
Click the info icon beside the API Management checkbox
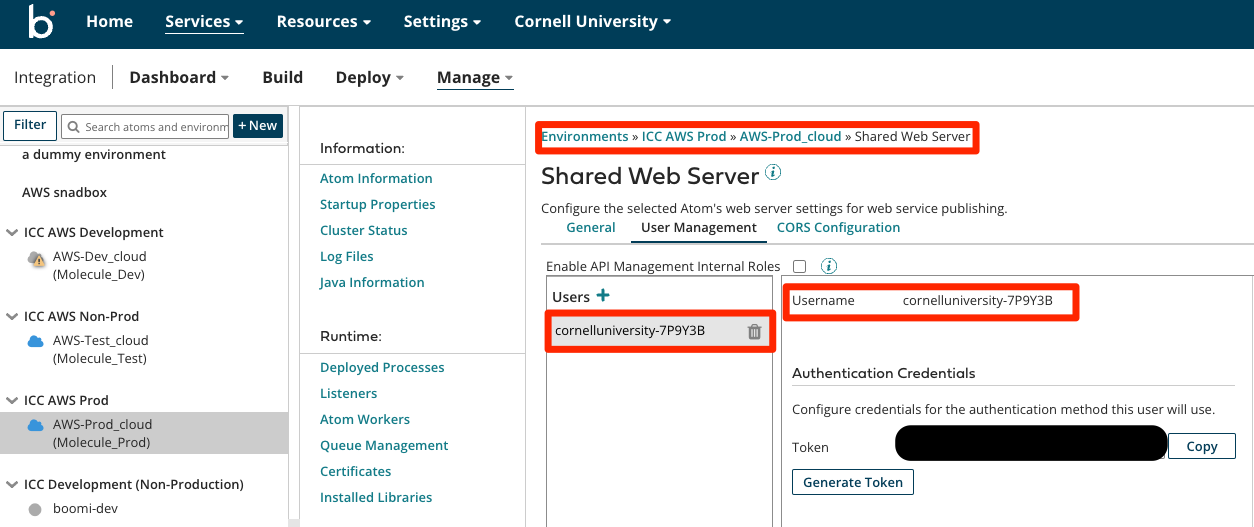828,266
